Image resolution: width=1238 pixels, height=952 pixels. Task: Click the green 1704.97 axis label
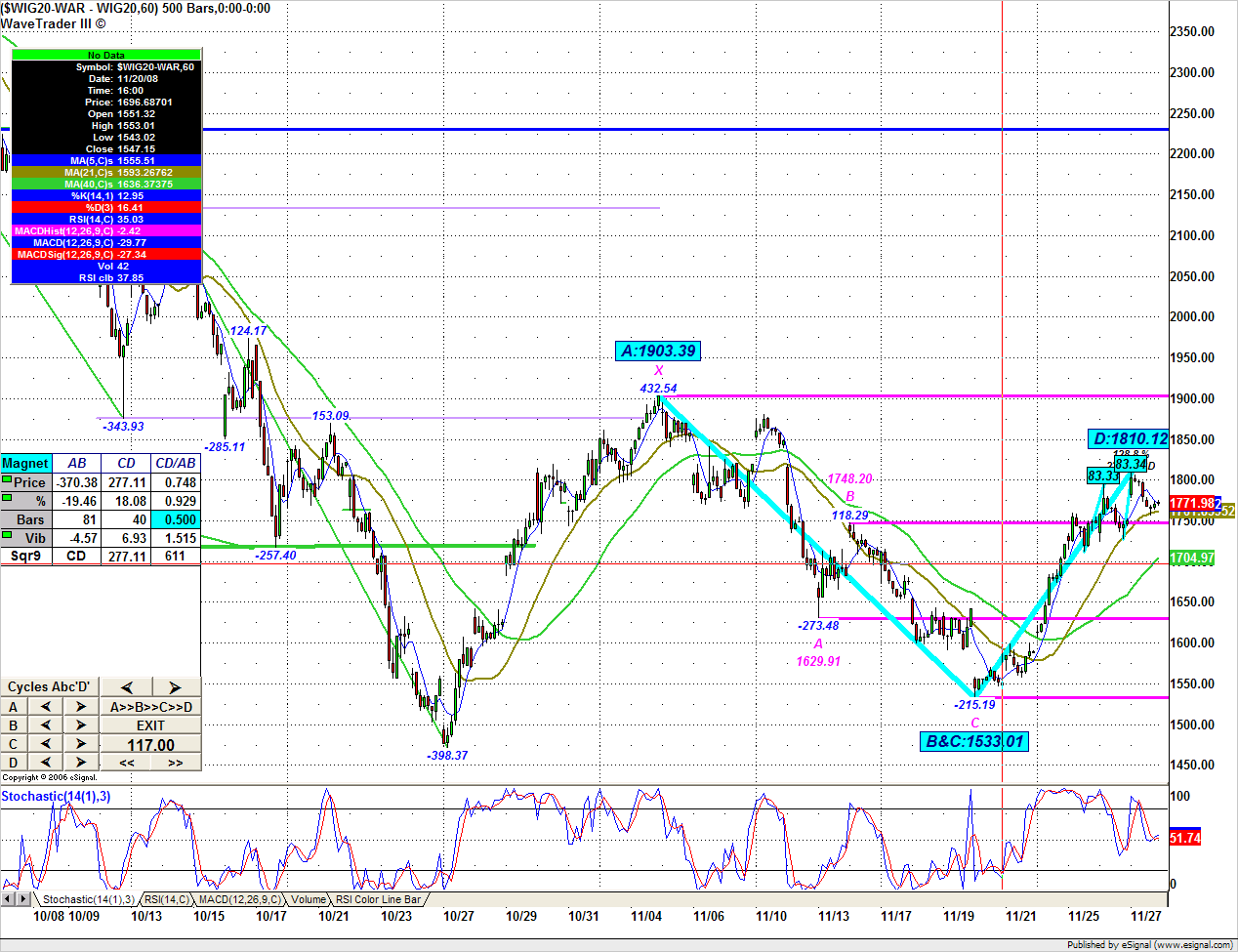click(x=1192, y=559)
